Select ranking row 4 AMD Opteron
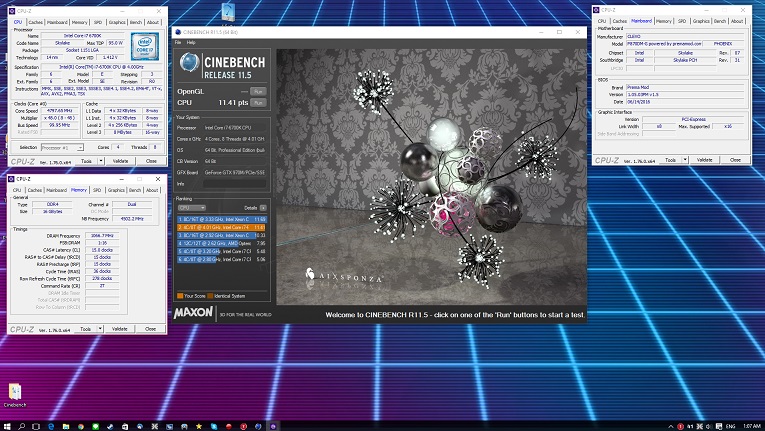 [x=221, y=243]
